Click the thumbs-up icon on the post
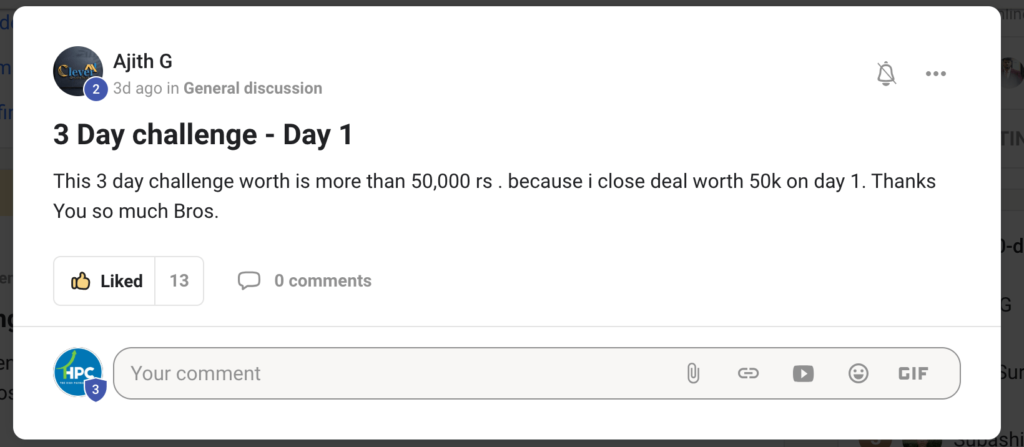1024x447 pixels. coord(81,281)
